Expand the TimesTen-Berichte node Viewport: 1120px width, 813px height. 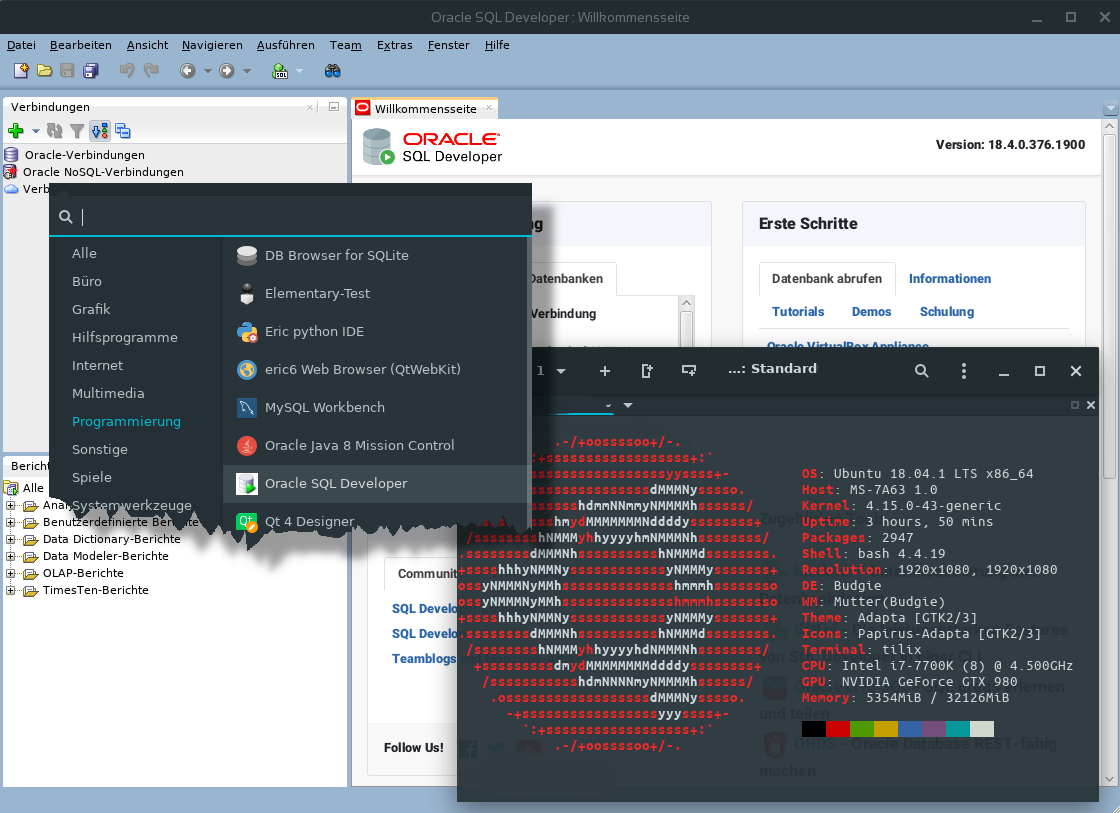11,591
